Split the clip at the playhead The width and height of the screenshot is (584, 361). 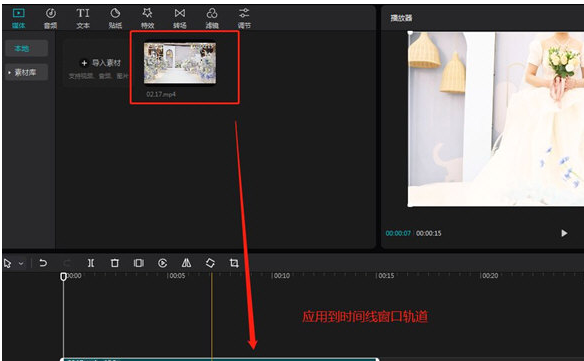coord(91,263)
